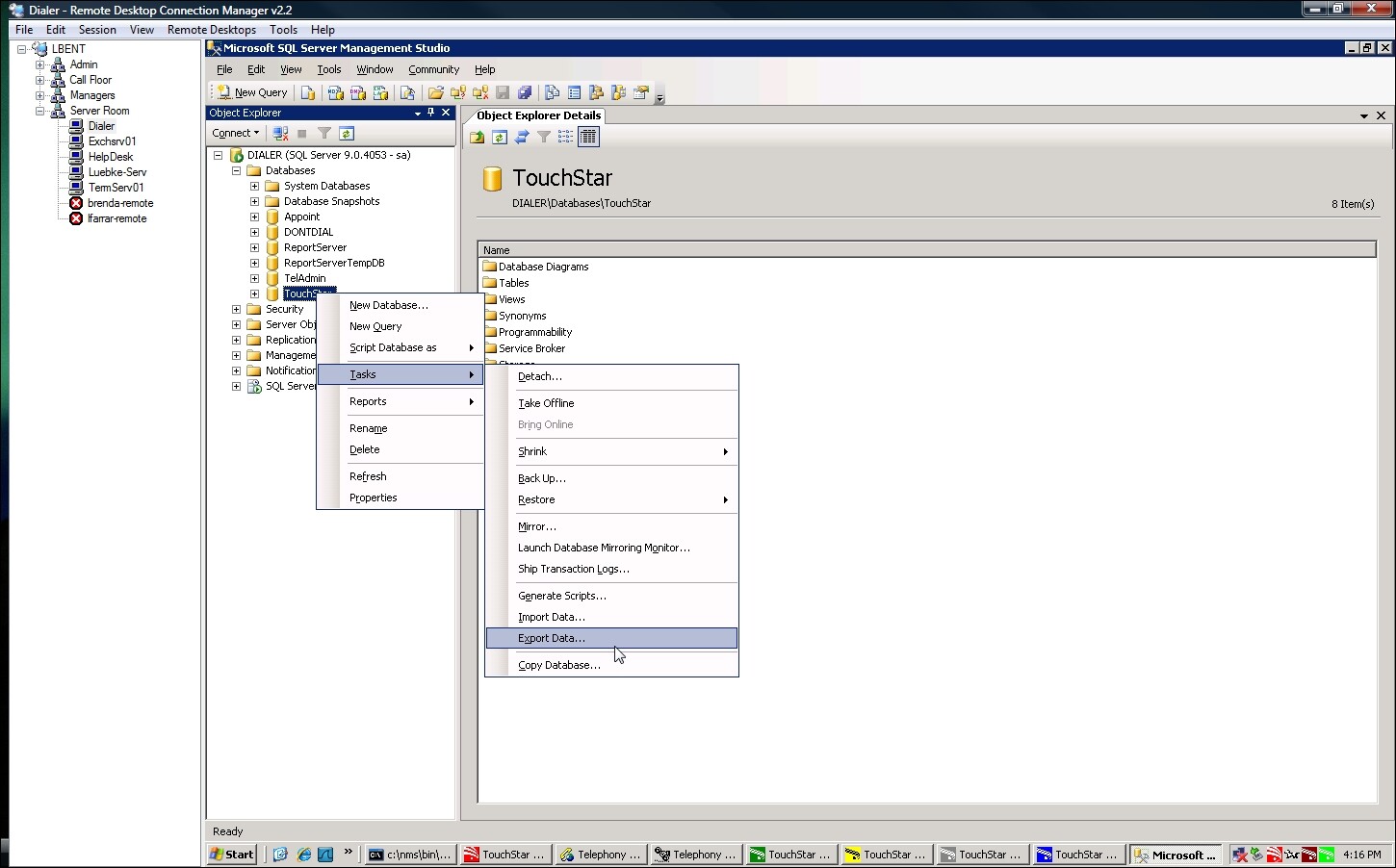
Task: Select the synchronize arrows icon in Details toolbar
Action: tap(522, 137)
